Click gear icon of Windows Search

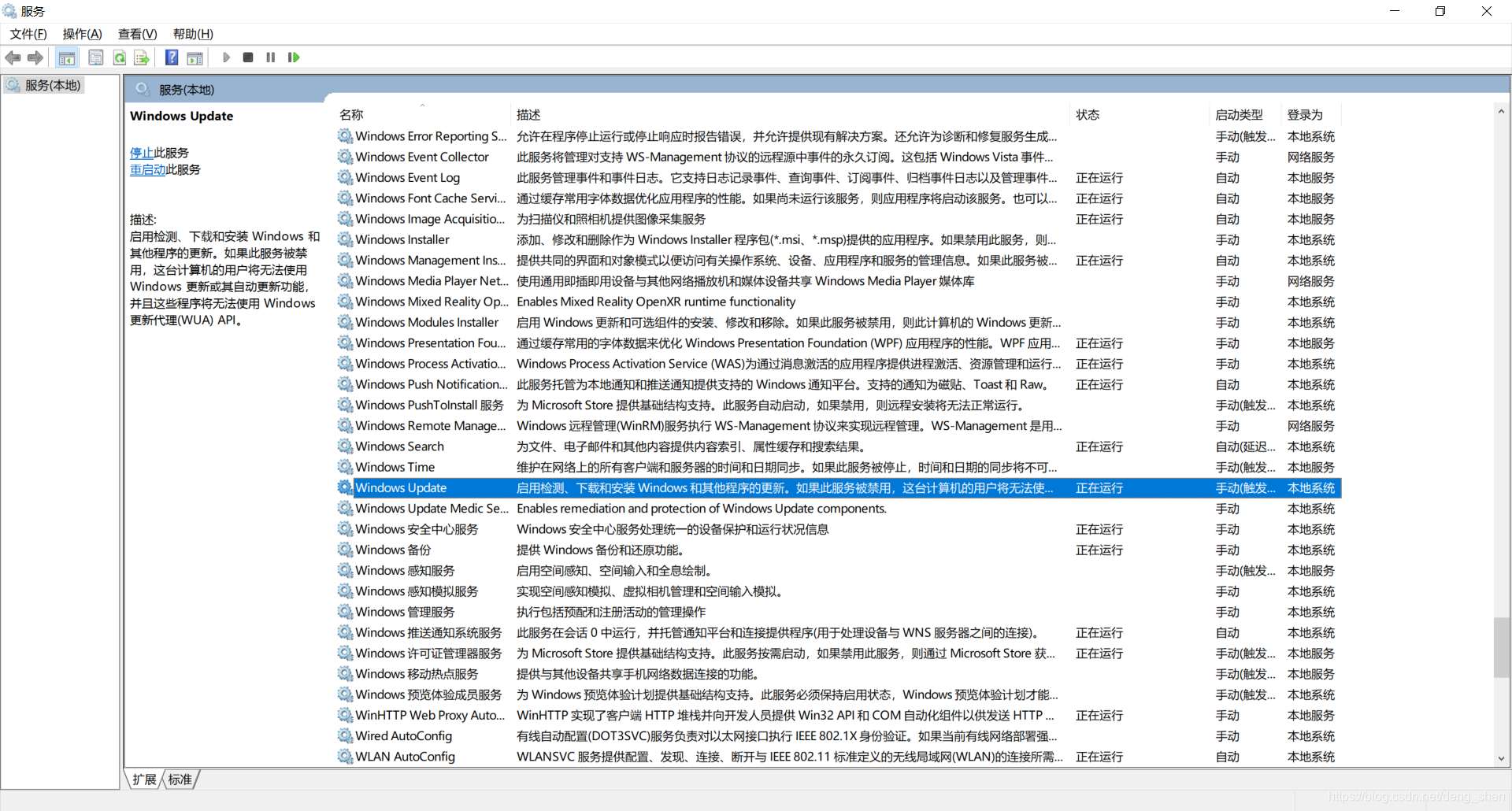[x=345, y=446]
